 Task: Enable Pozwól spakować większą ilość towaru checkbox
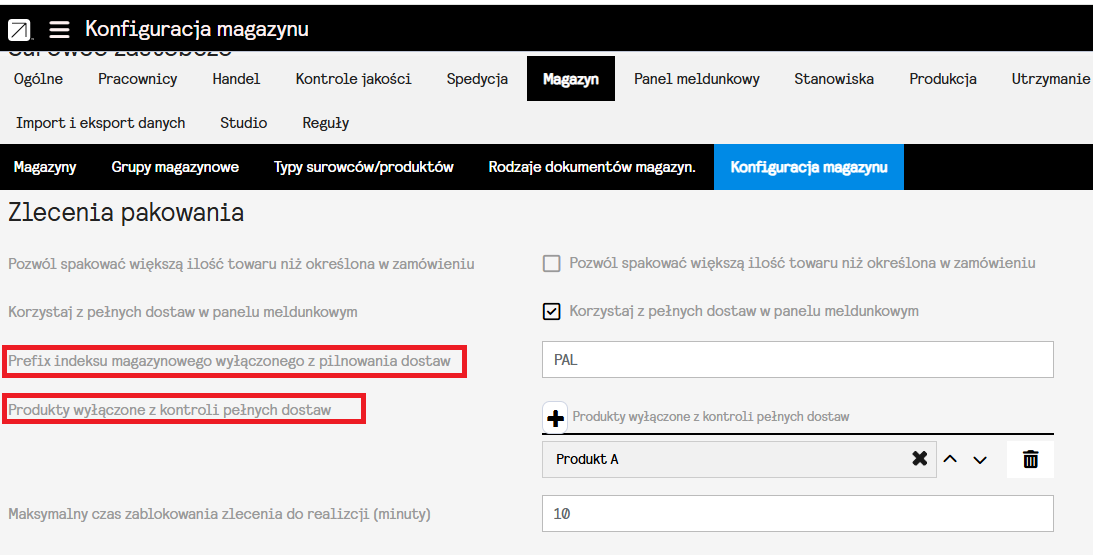[x=551, y=264]
